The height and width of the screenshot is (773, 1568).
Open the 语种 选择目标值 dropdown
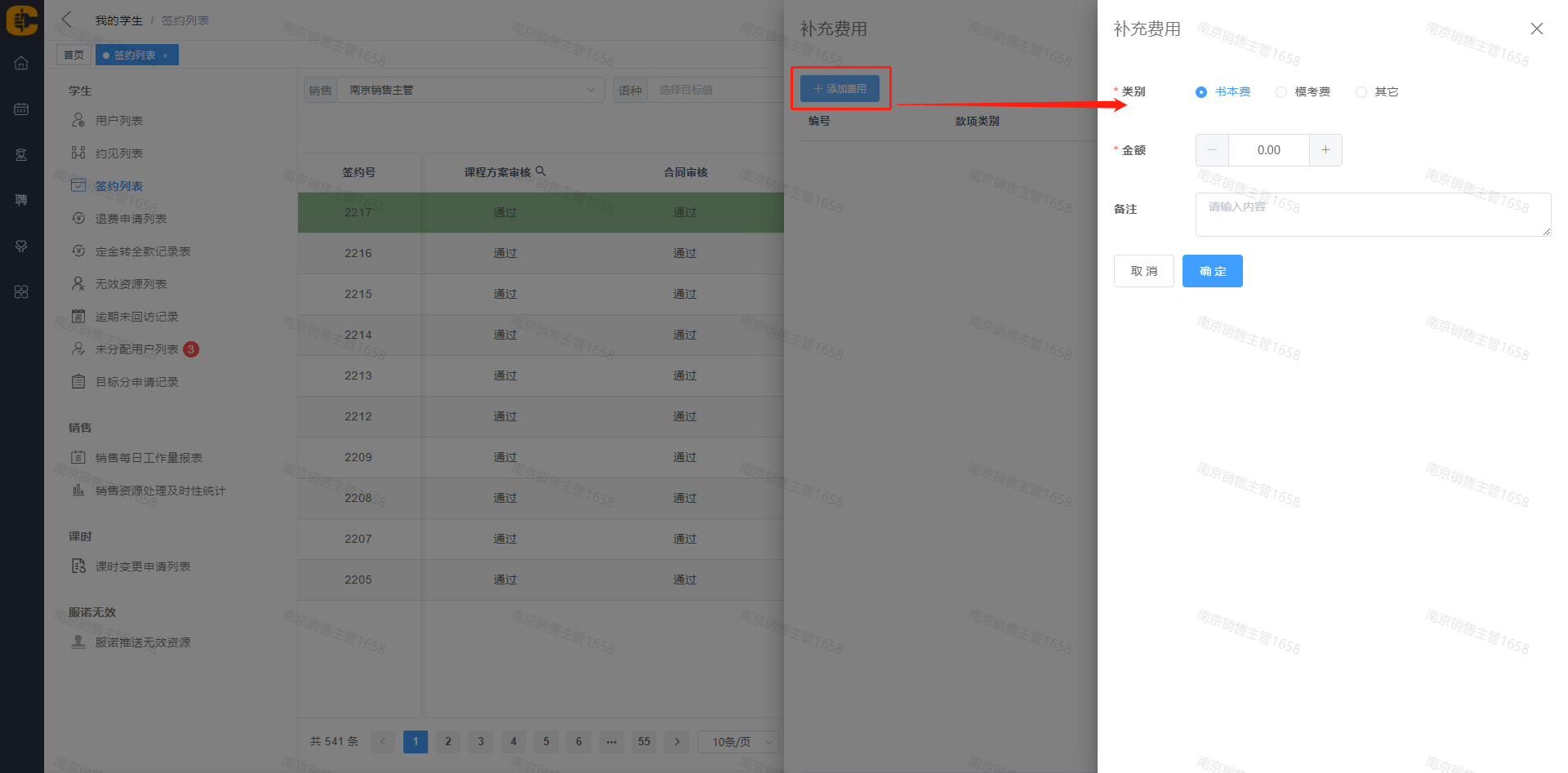click(x=719, y=90)
